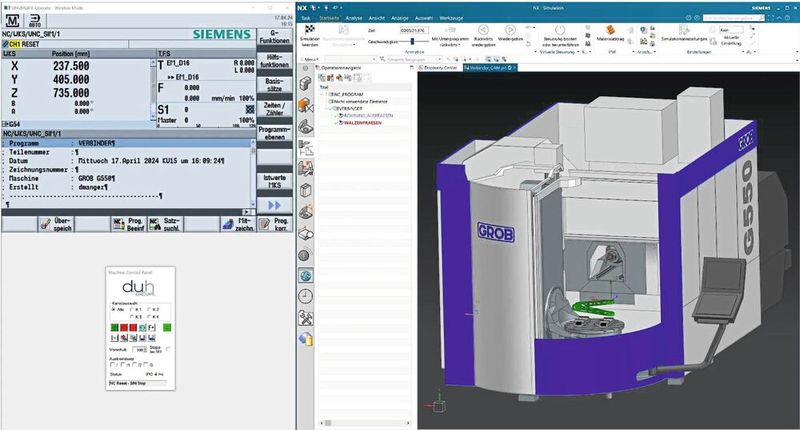Open Zeiten / Zähler softkey
This screenshot has height=430, width=800.
click(274, 109)
